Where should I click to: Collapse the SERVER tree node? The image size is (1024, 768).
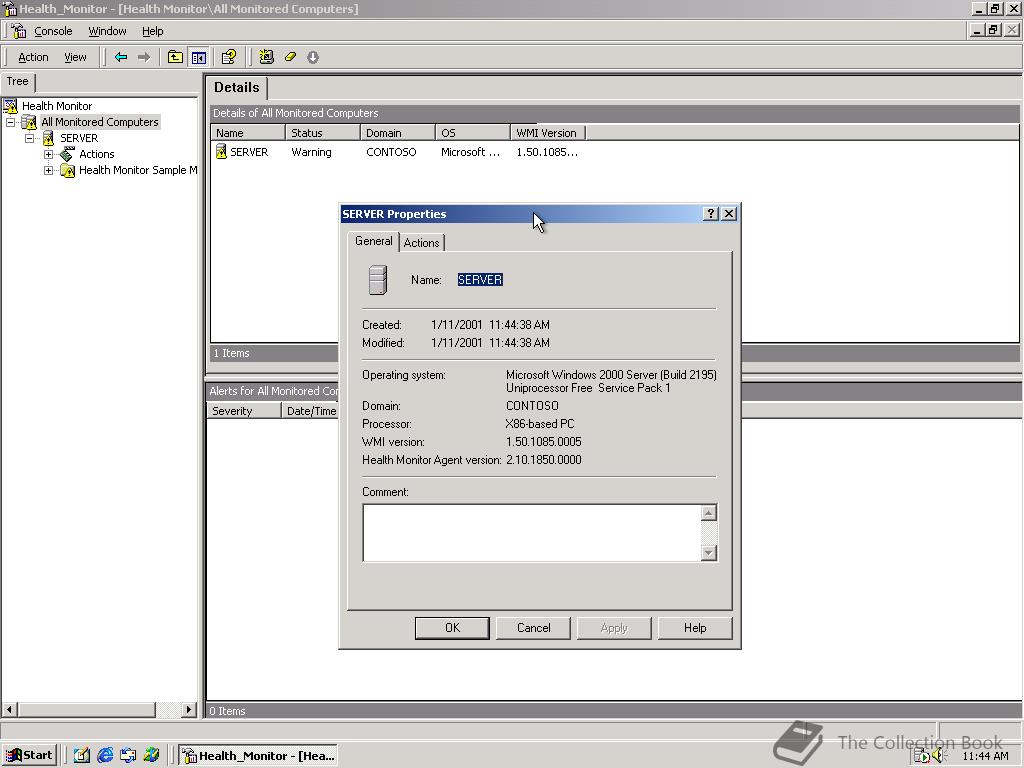click(x=29, y=138)
